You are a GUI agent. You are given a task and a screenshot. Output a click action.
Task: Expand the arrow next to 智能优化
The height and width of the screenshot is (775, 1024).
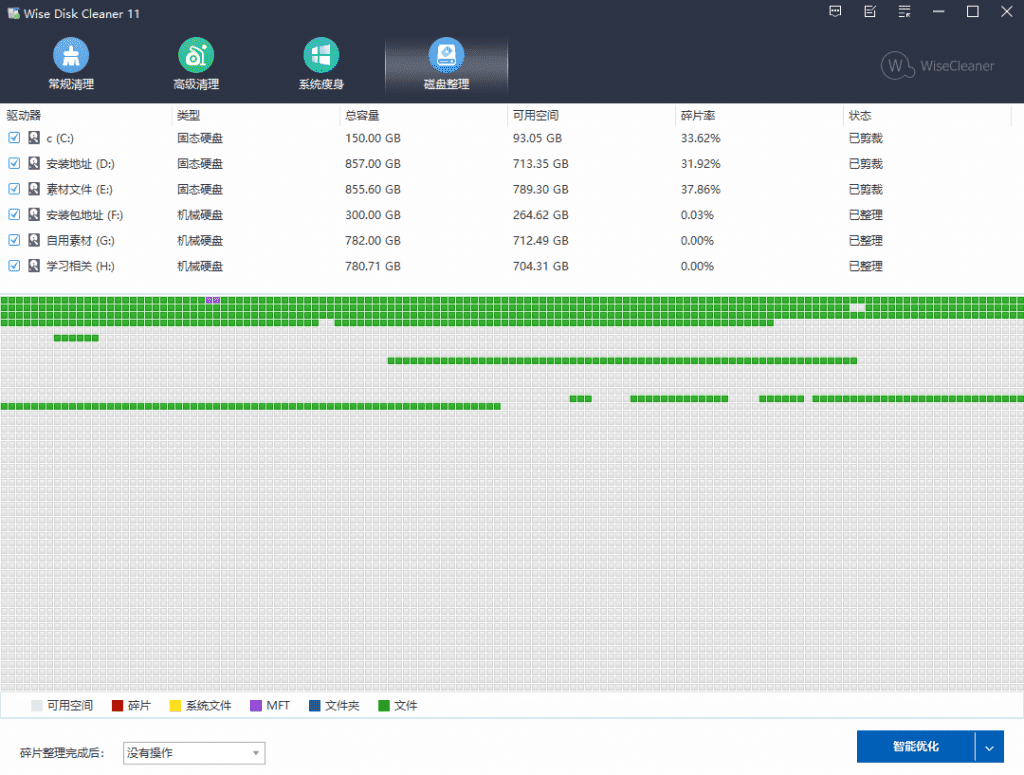[989, 747]
